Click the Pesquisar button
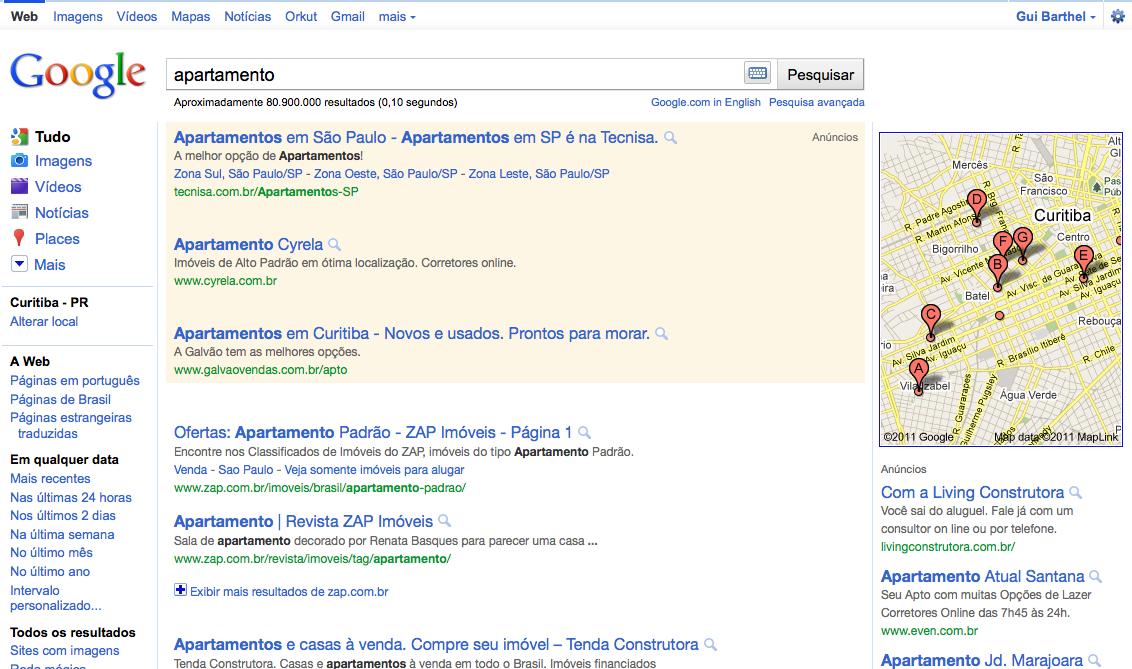This screenshot has height=669, width=1132. [820, 74]
